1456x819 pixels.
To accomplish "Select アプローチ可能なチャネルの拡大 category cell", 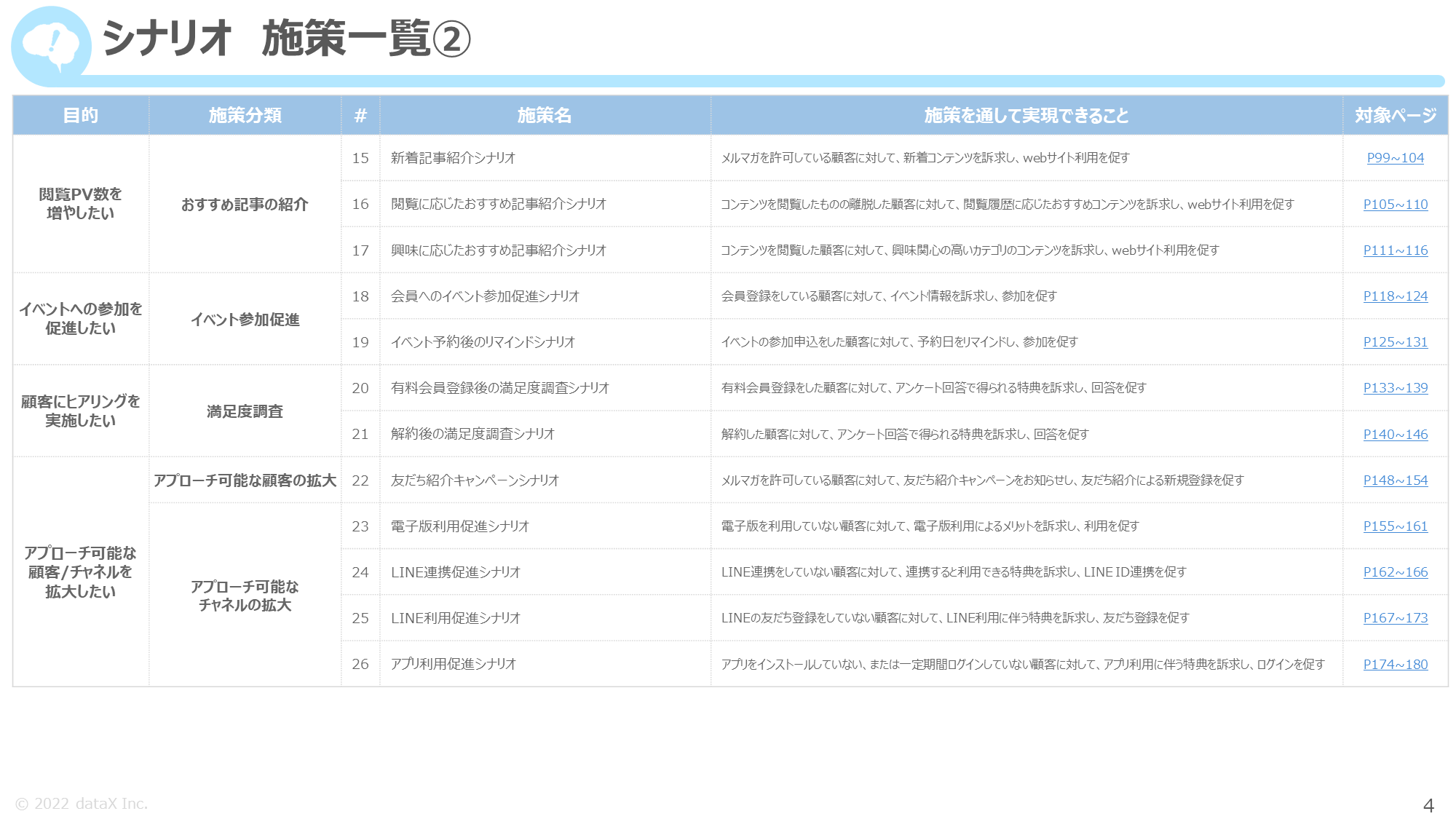I will 245,596.
